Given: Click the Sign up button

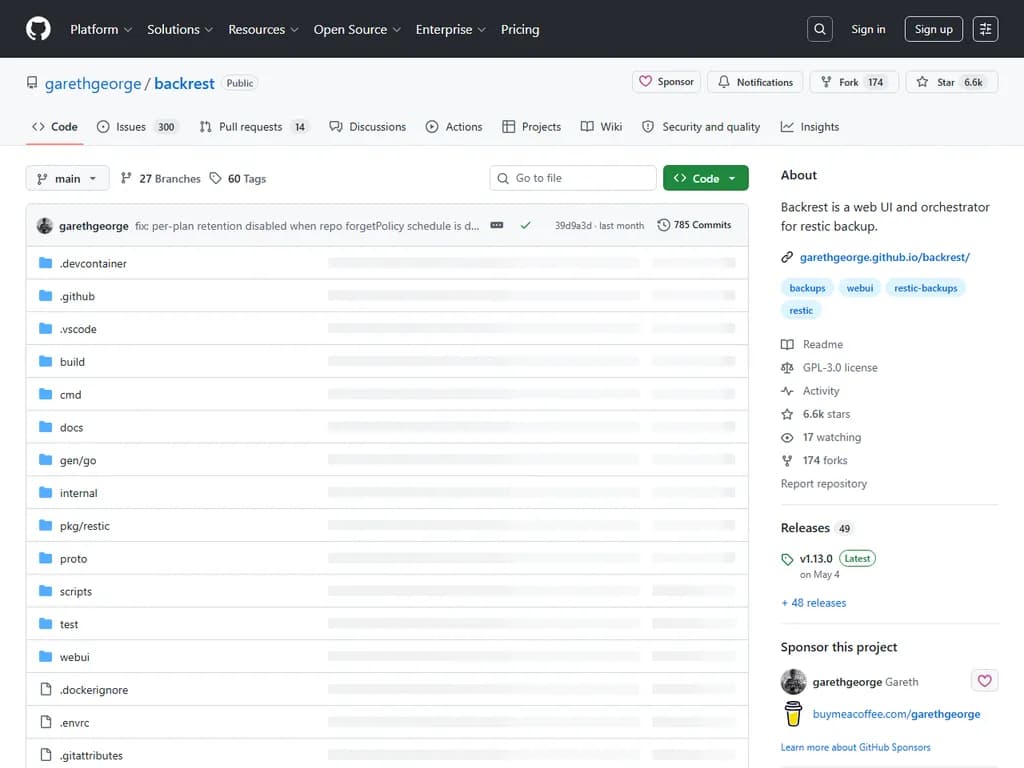Looking at the screenshot, I should pos(933,29).
